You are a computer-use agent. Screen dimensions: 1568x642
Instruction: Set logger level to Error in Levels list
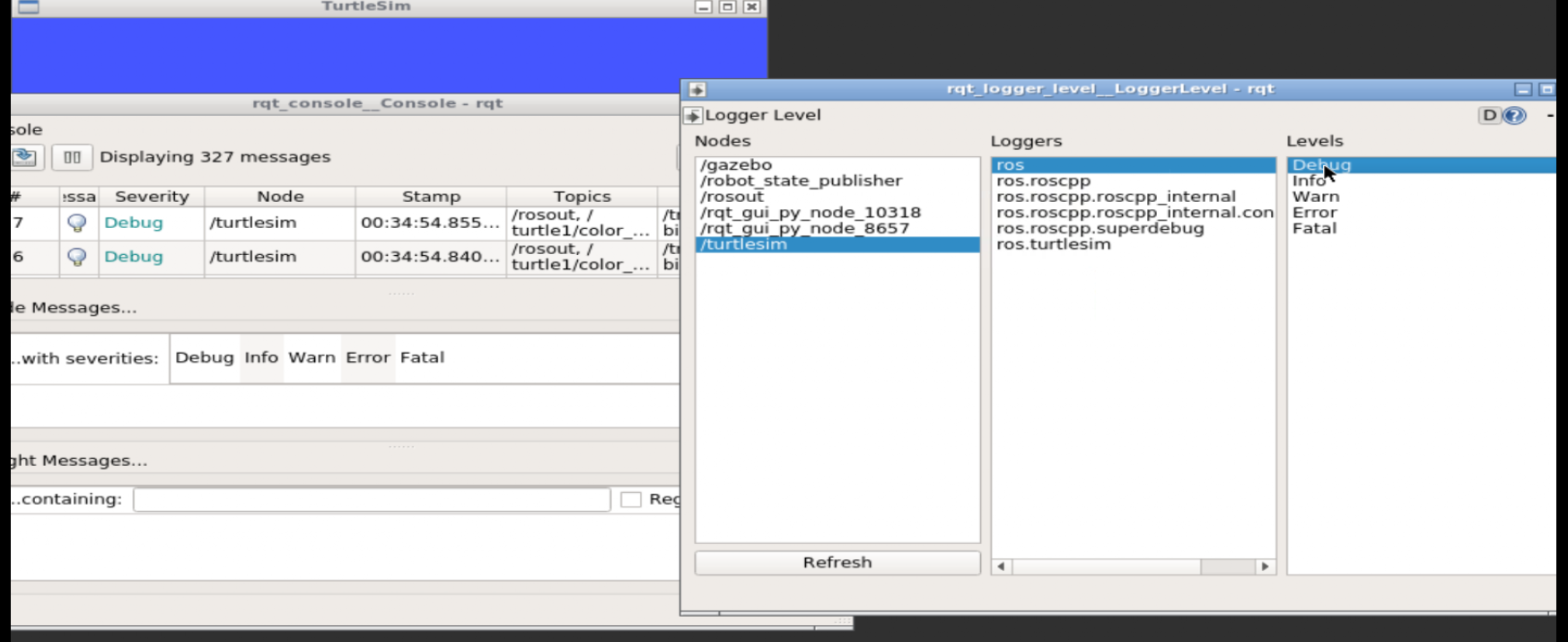(1422, 213)
